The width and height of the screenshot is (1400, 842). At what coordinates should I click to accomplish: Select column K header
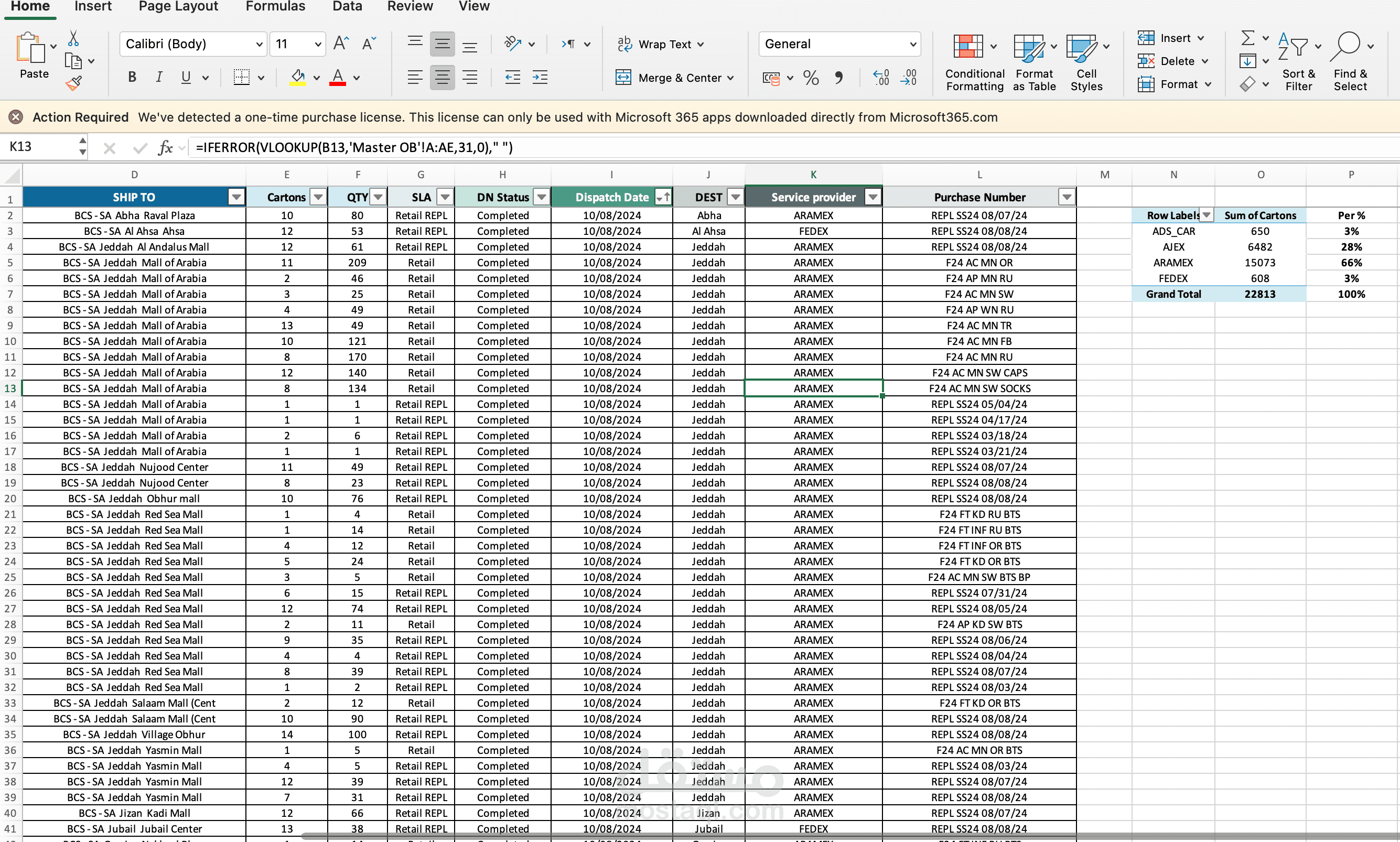[x=813, y=175]
